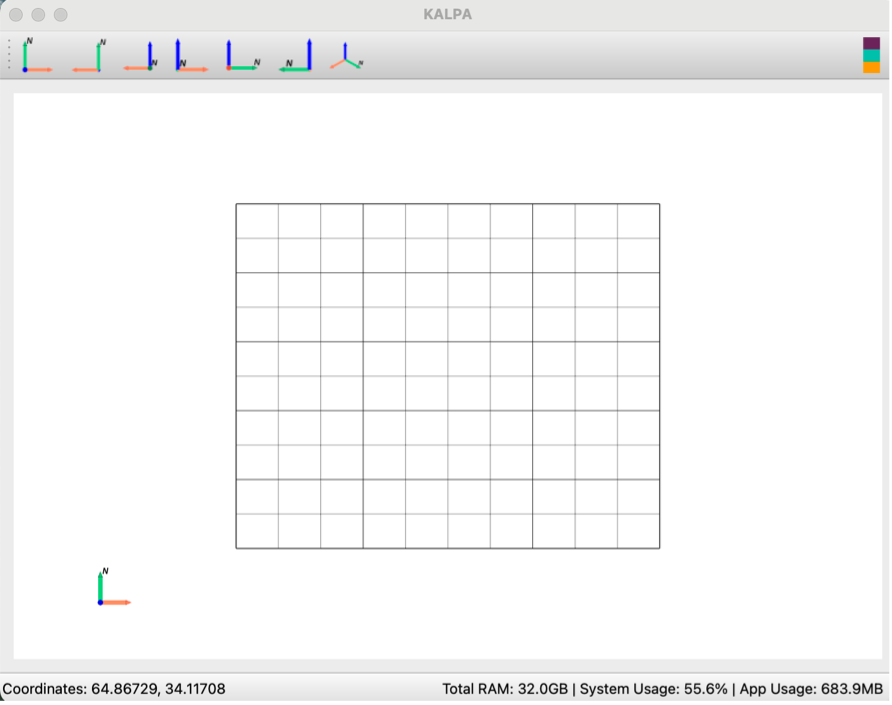
Task: Select the purple color block
Action: 871,43
